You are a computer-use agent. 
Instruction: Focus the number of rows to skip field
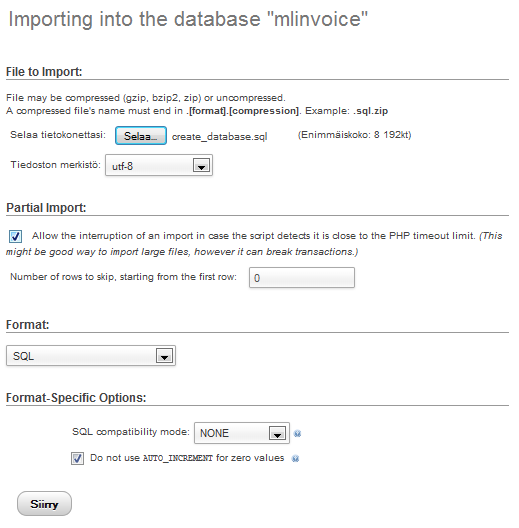tap(302, 278)
